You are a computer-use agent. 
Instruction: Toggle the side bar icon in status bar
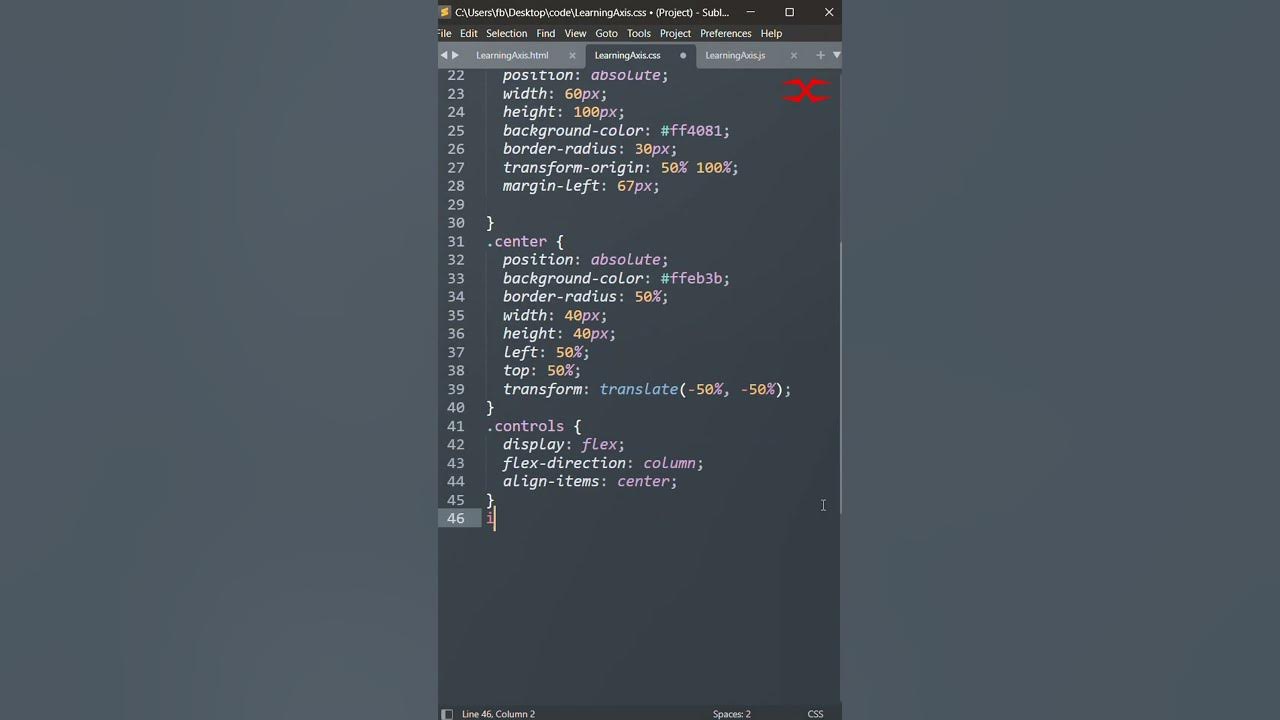pyautogui.click(x=447, y=714)
